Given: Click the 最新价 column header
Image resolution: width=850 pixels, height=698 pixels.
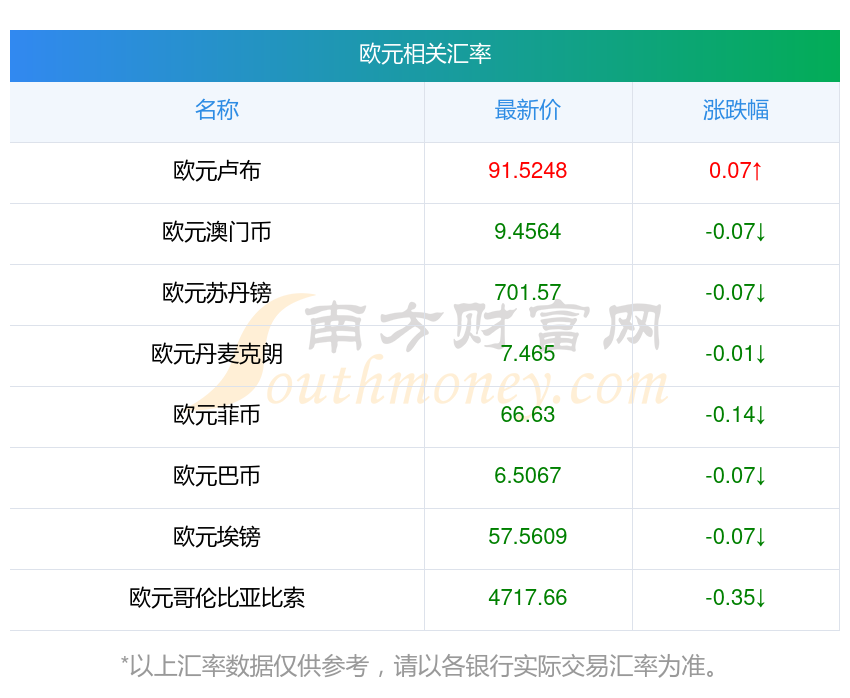Looking at the screenshot, I should [527, 110].
